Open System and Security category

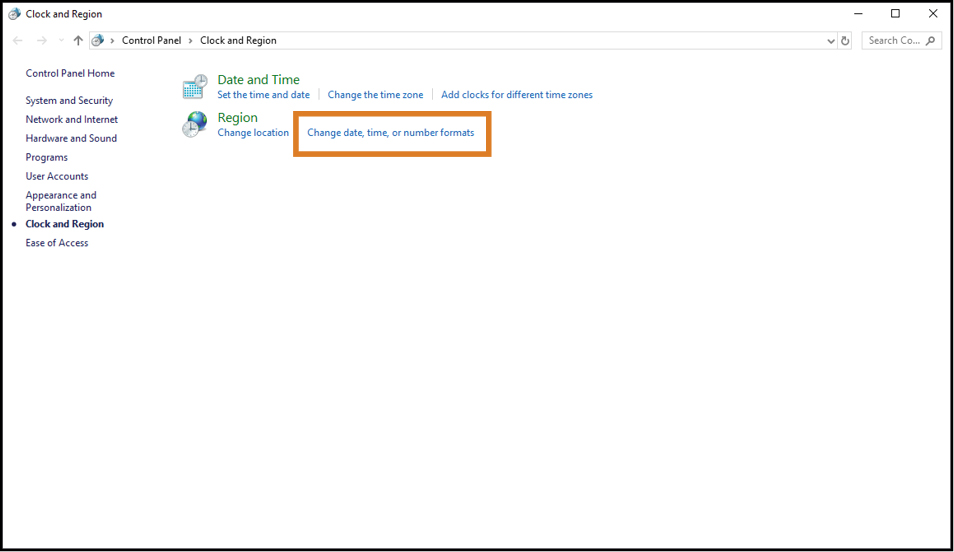click(x=69, y=100)
